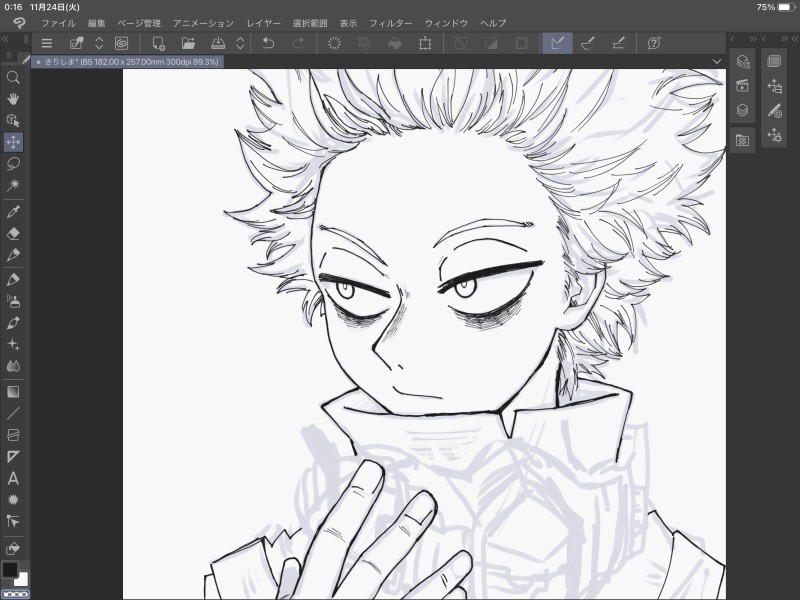800x600 pixels.
Task: Expand the up-down arrows beside the save icon
Action: pyautogui.click(x=240, y=43)
